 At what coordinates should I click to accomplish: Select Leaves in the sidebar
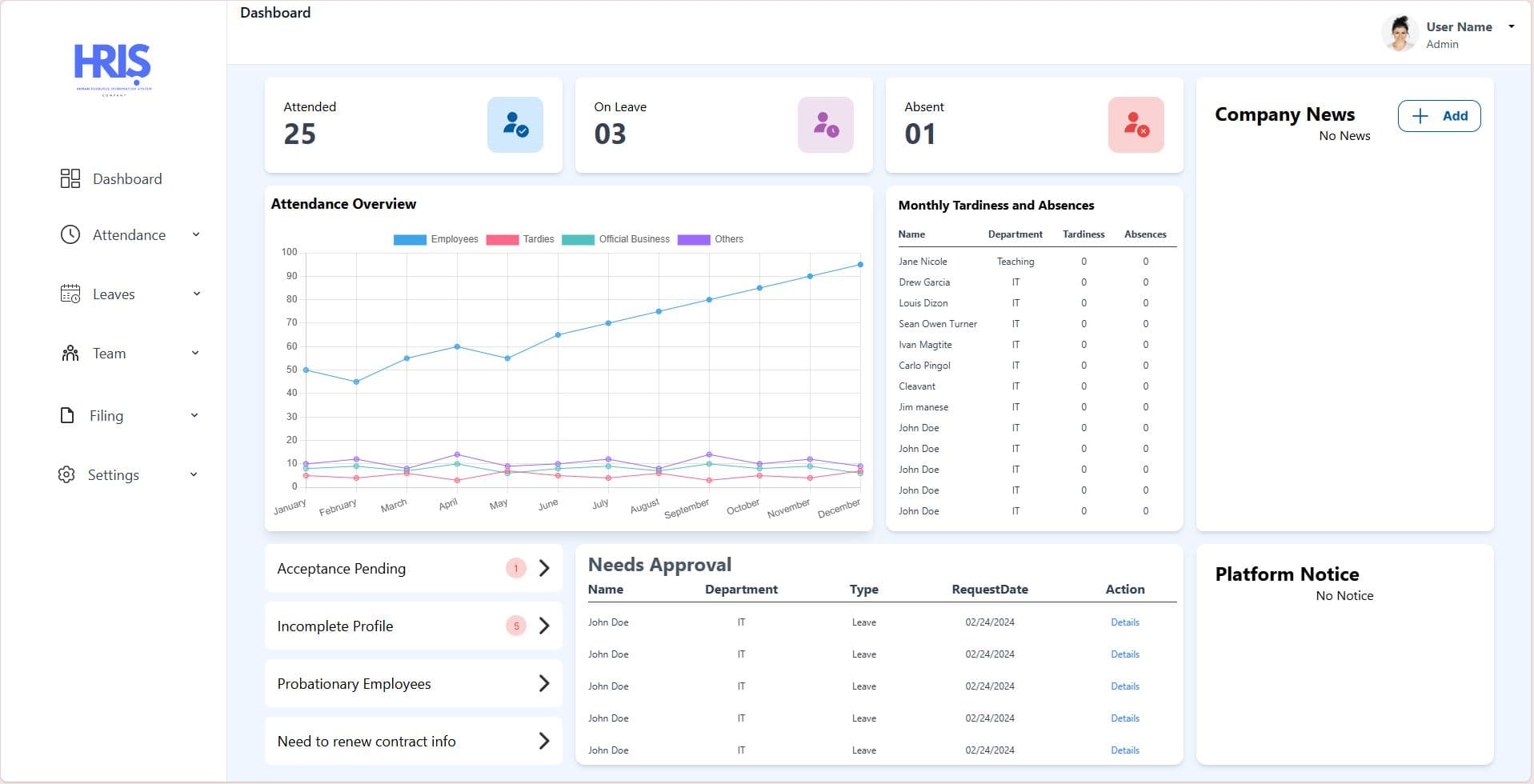(114, 294)
